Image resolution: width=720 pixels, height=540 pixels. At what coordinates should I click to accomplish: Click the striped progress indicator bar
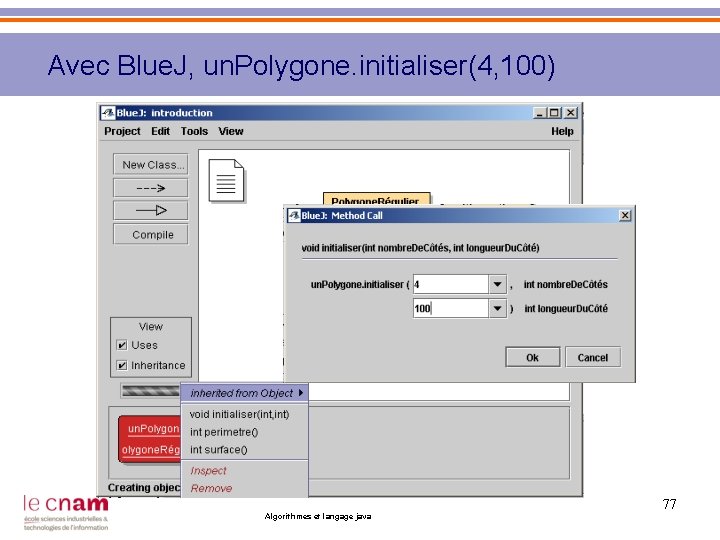pyautogui.click(x=151, y=391)
